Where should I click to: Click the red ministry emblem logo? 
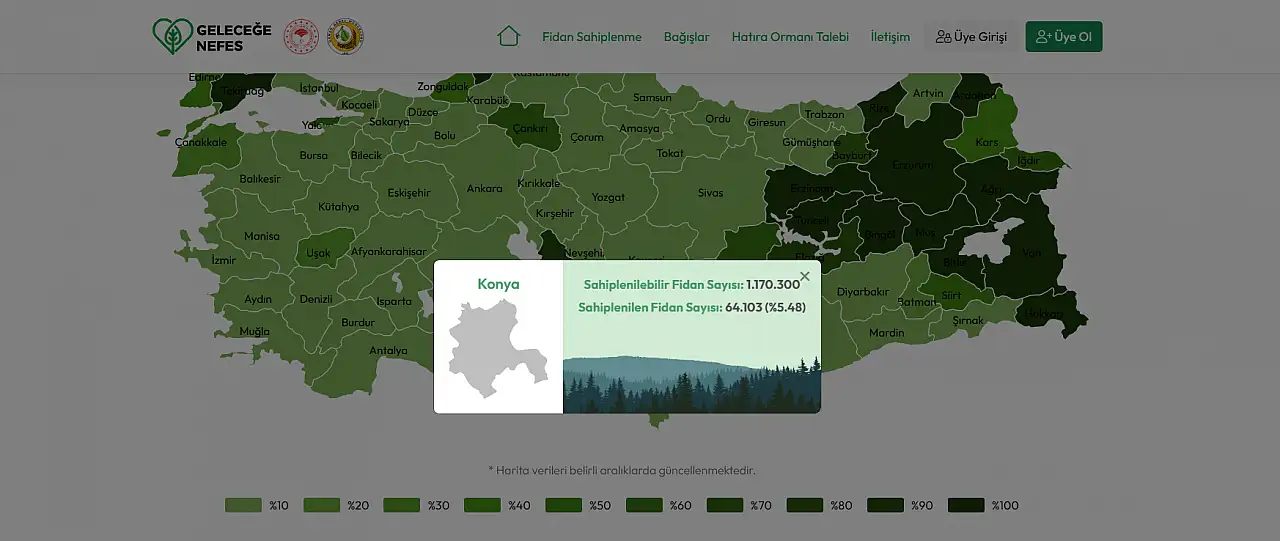click(301, 37)
